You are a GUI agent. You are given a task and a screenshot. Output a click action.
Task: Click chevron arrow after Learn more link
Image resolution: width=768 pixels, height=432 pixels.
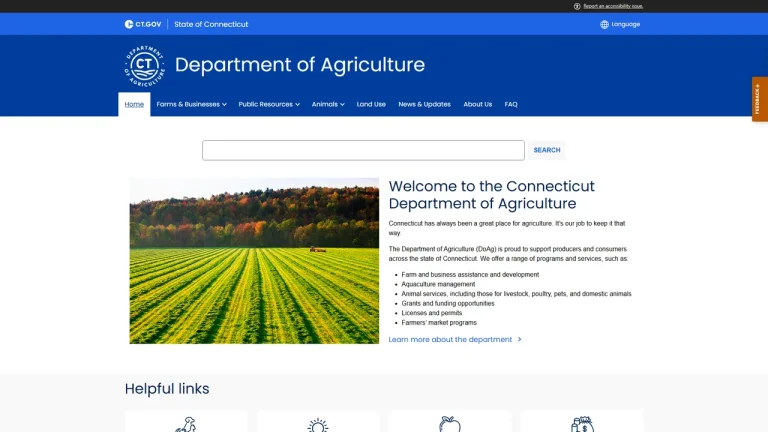pos(520,339)
